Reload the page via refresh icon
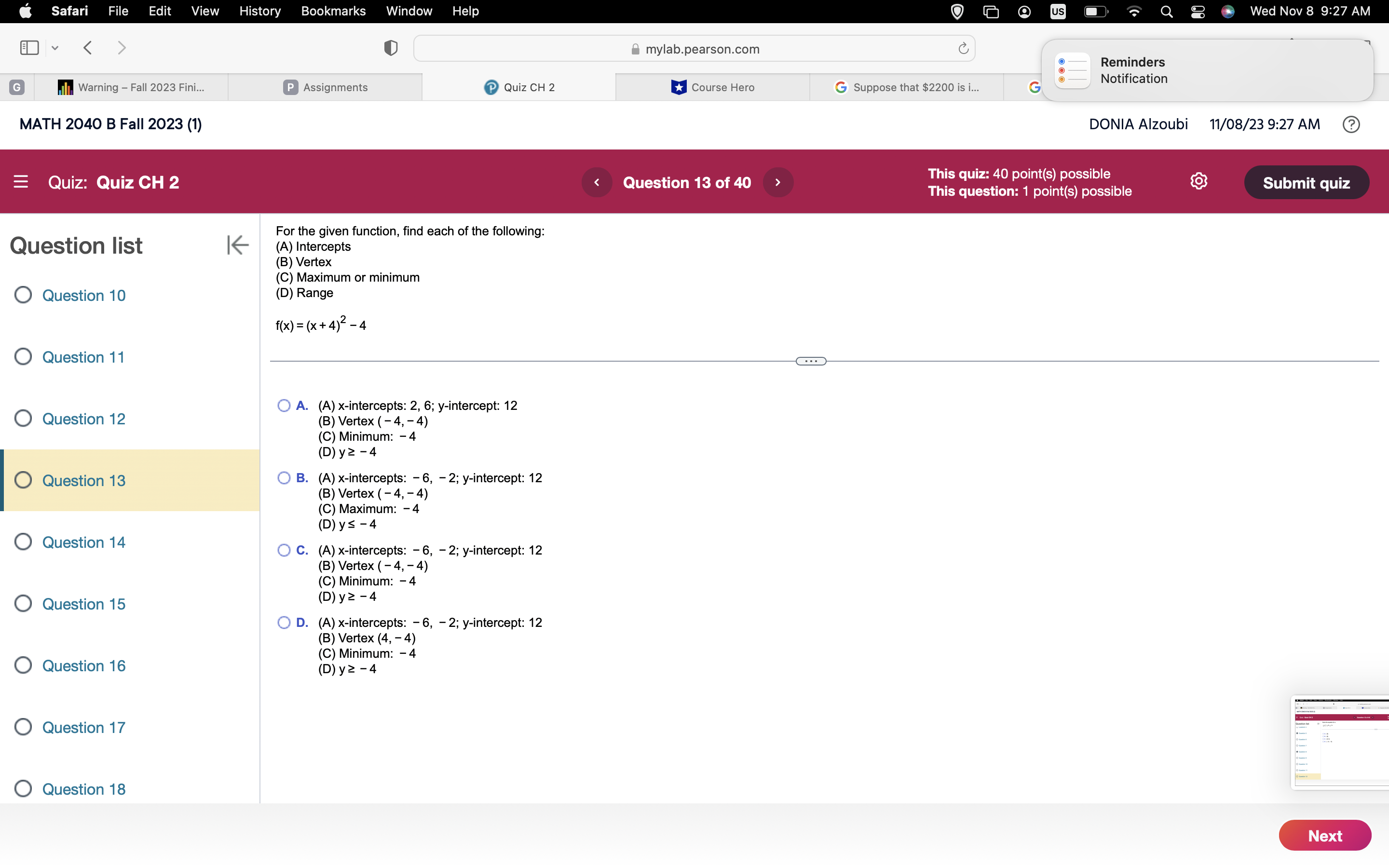Screen dimensions: 1389x868 [x=963, y=48]
